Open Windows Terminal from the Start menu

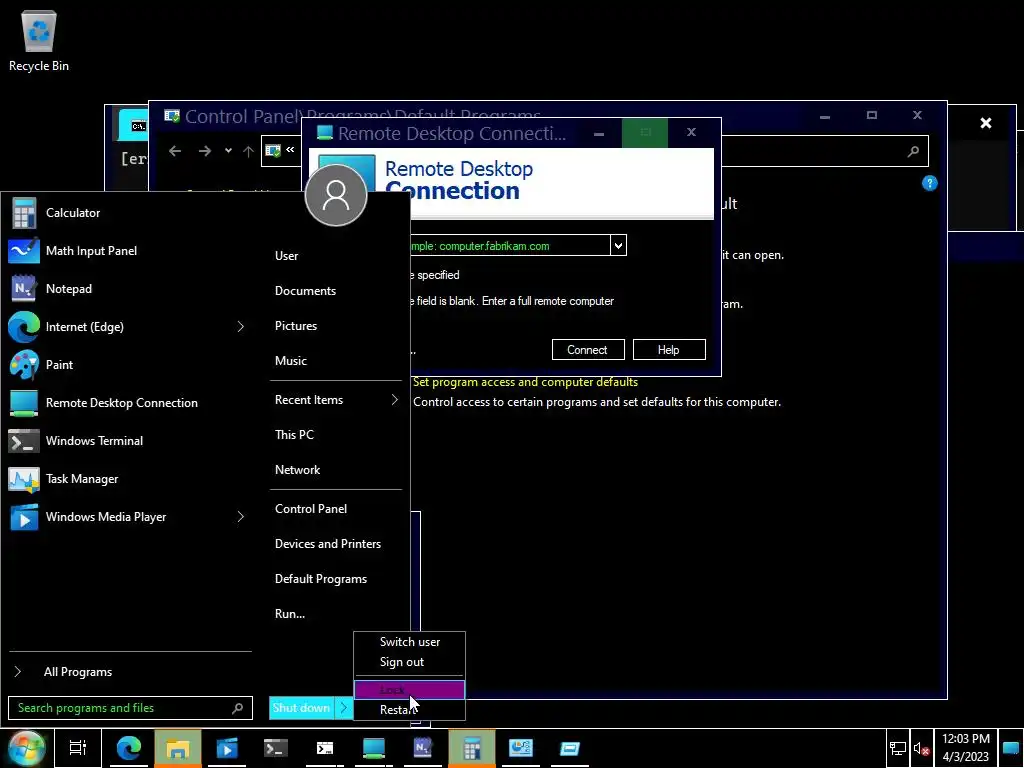[x=129, y=440]
